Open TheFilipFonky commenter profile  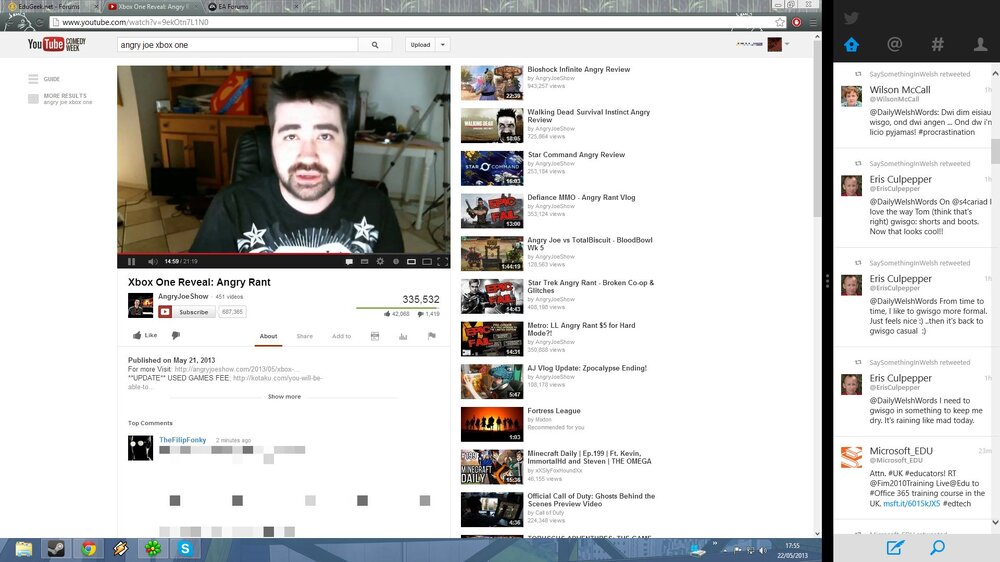pos(182,440)
